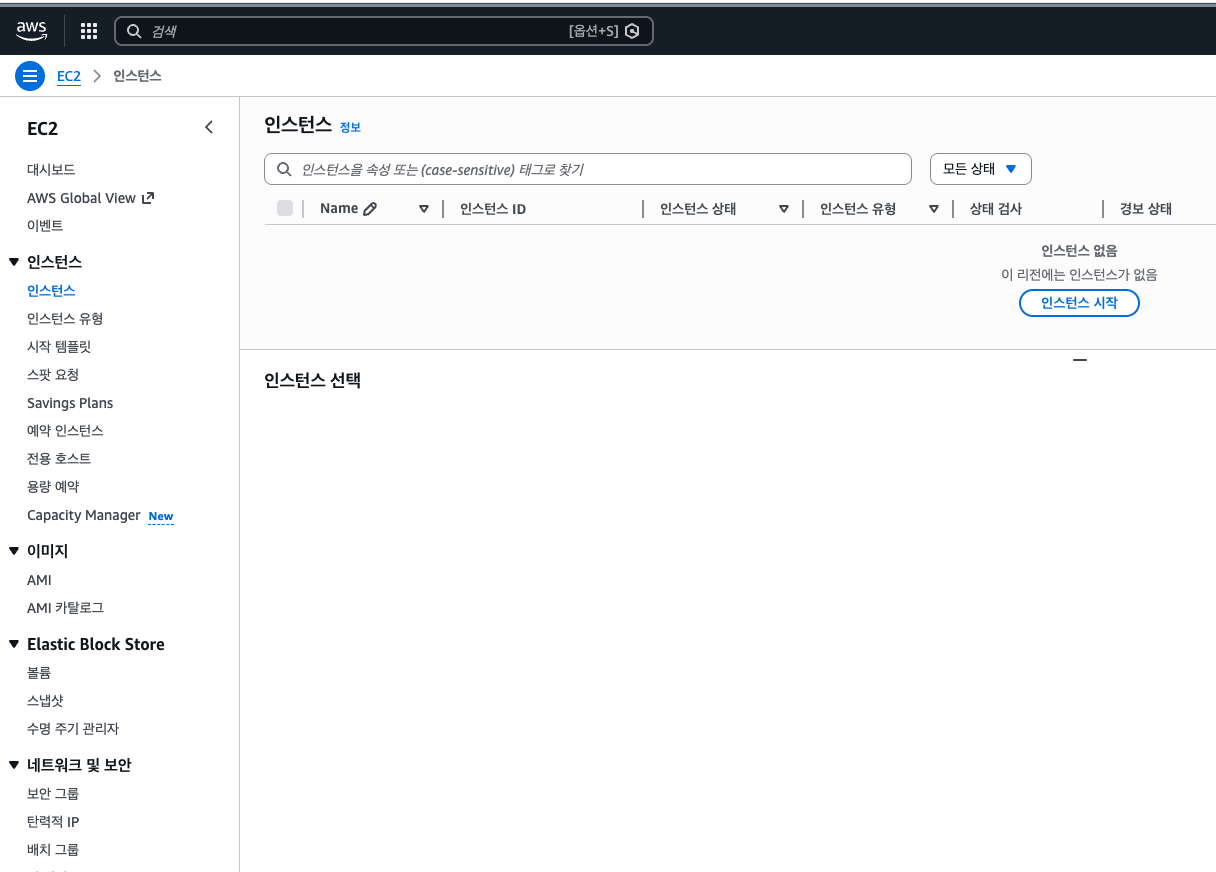Open 대시보드 in the sidebar

pos(51,170)
